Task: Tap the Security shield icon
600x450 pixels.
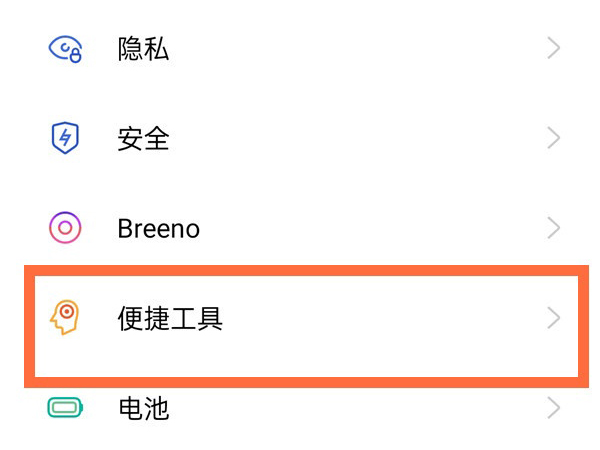Action: coord(65,138)
